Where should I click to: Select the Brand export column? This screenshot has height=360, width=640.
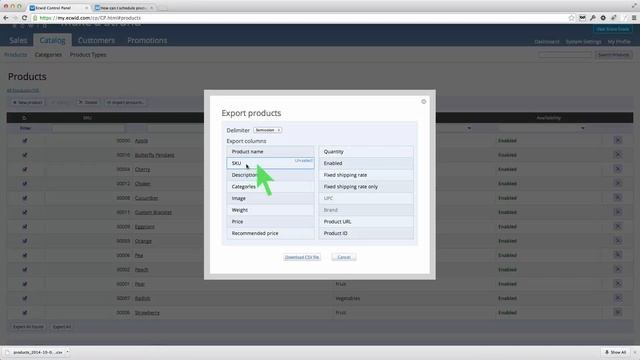(366, 210)
